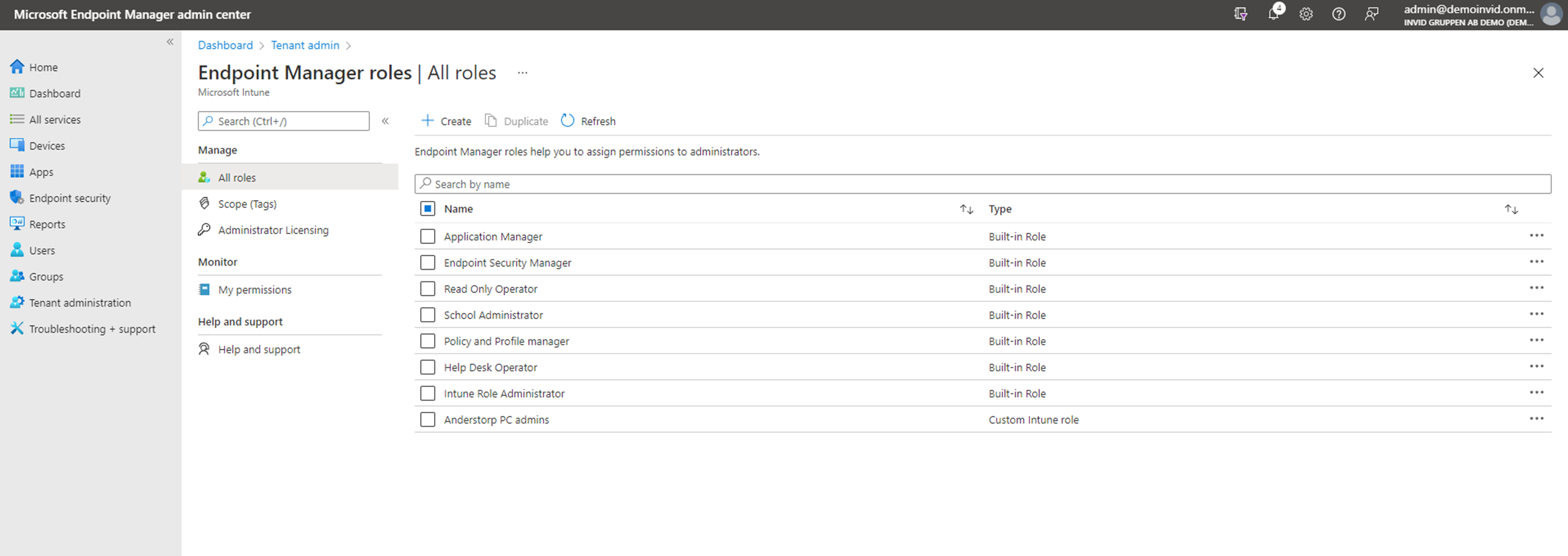Image resolution: width=1568 pixels, height=556 pixels.
Task: Toggle the select-all checkbox in Name header
Action: [428, 209]
